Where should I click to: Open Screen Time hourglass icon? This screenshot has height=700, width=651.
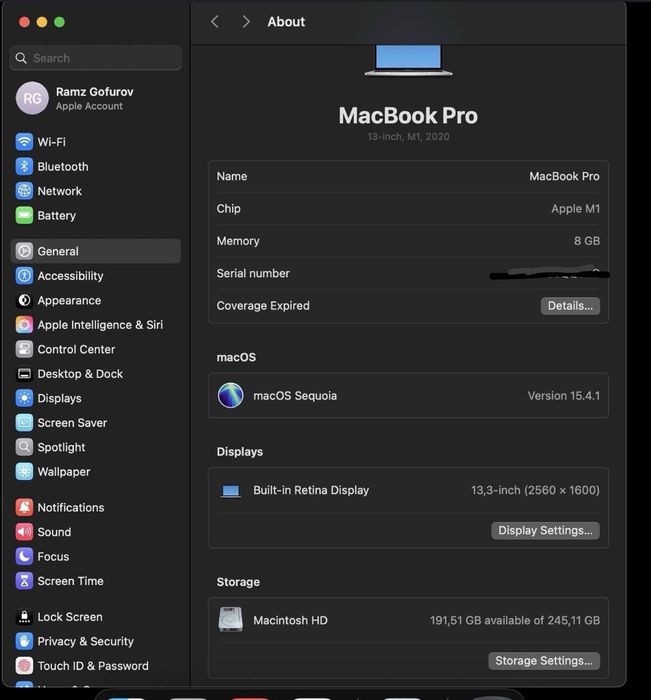(24, 581)
